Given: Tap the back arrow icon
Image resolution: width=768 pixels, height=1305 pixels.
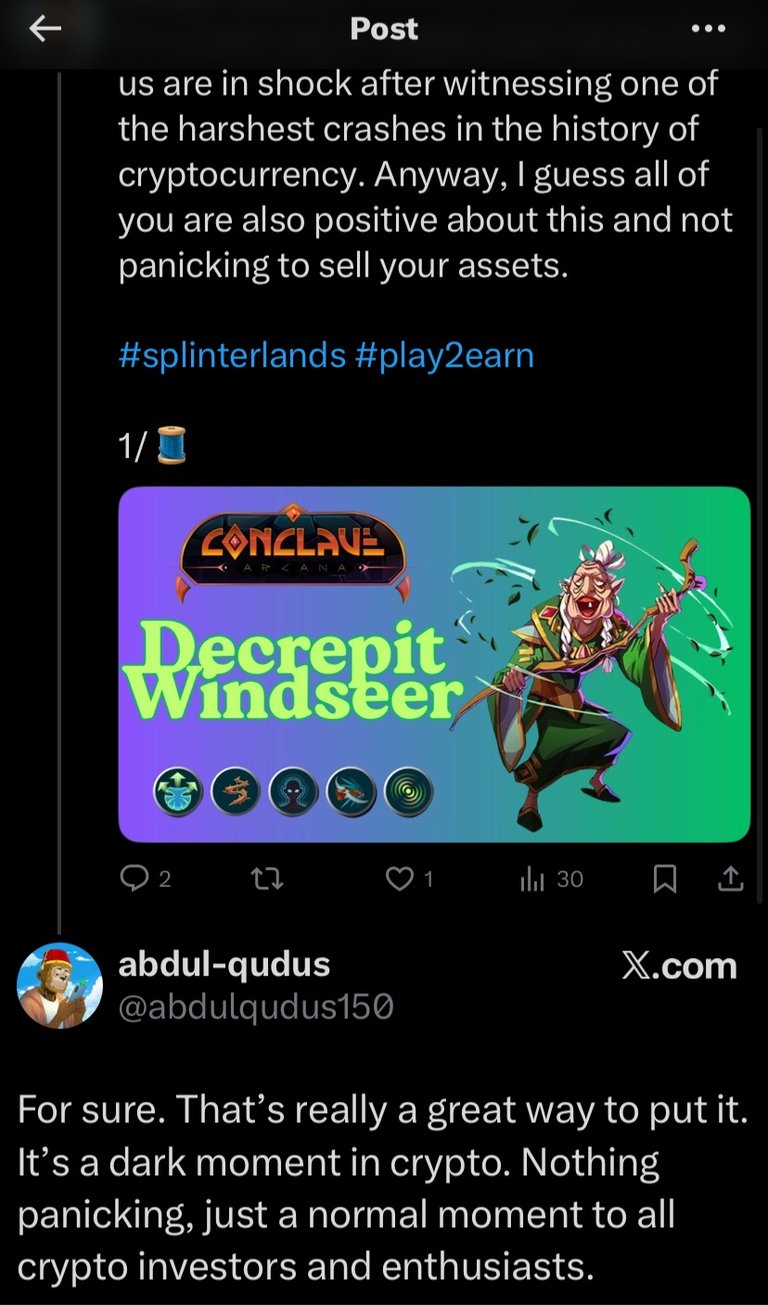Looking at the screenshot, I should [45, 30].
